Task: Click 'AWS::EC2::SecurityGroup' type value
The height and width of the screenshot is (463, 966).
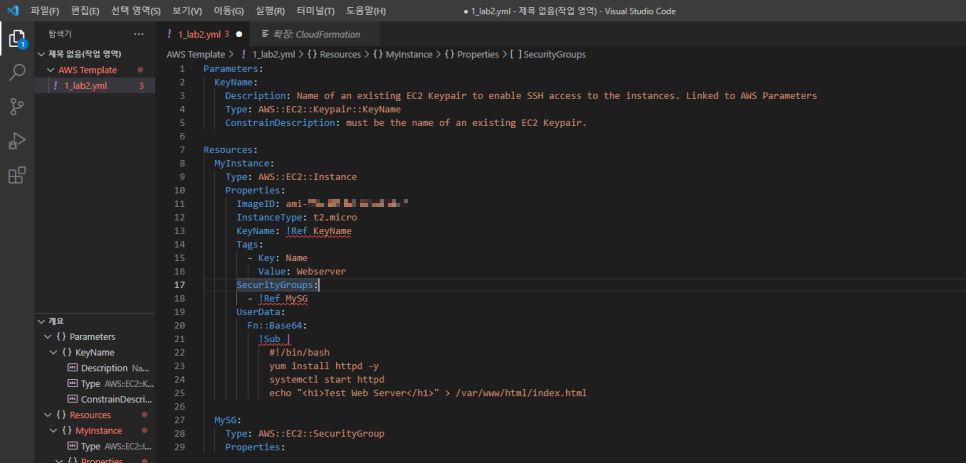Action: [x=321, y=433]
